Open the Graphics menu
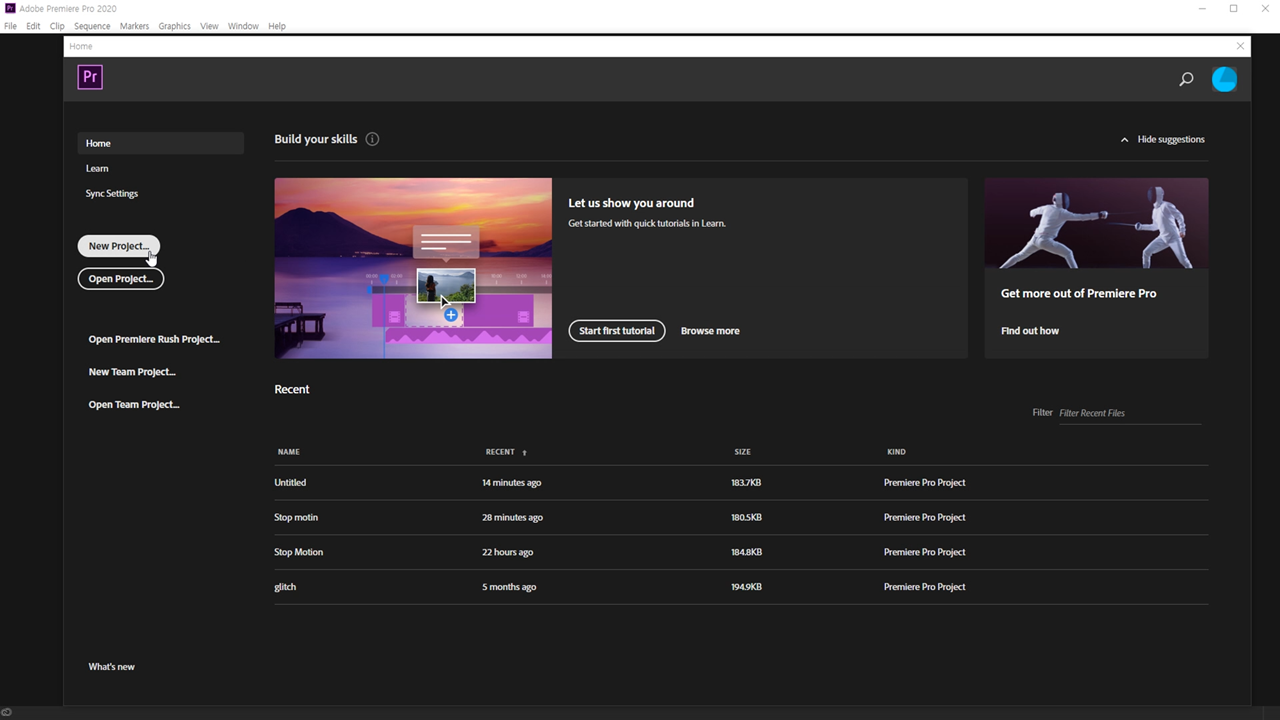This screenshot has height=720, width=1280. 174,26
